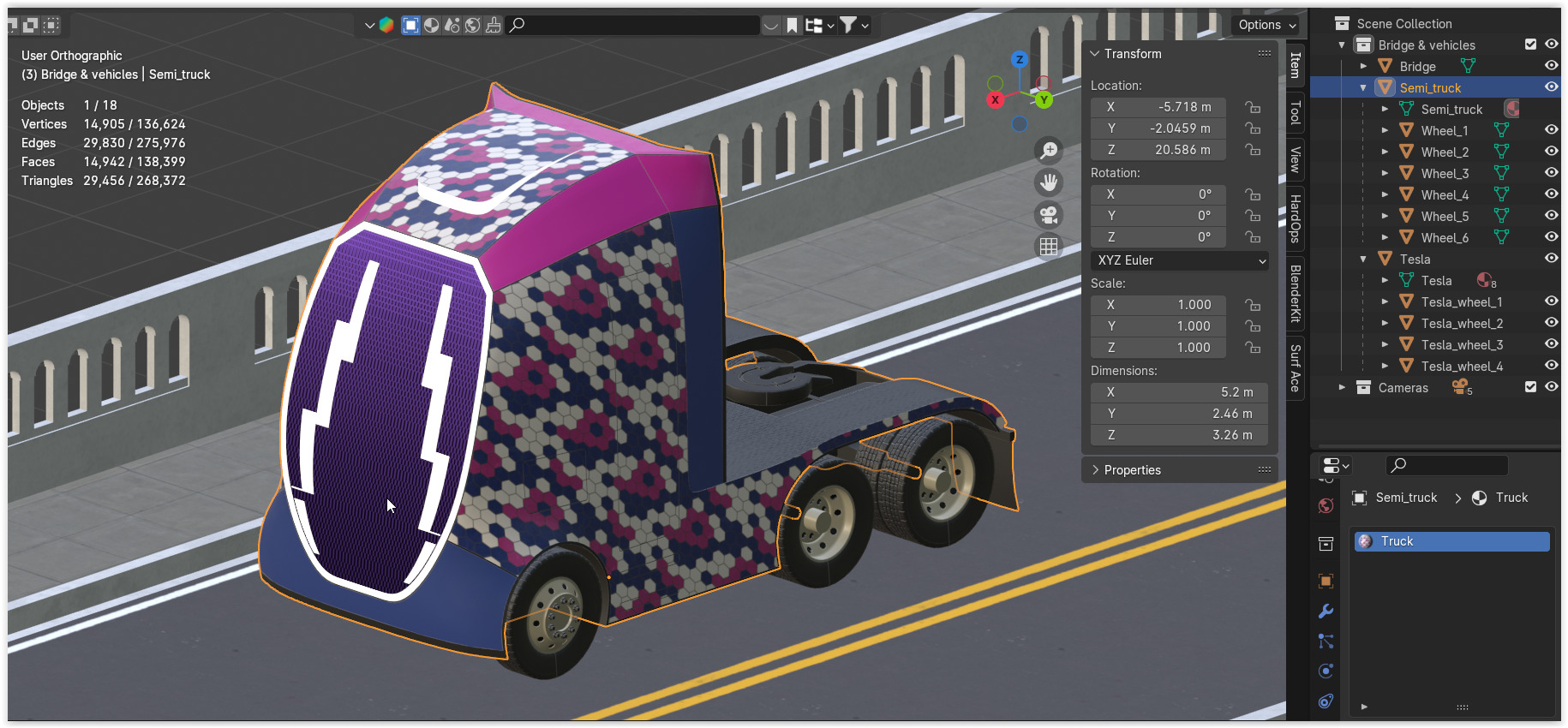Click the funnel filter icon
Image resolution: width=1568 pixels, height=728 pixels.
[848, 25]
